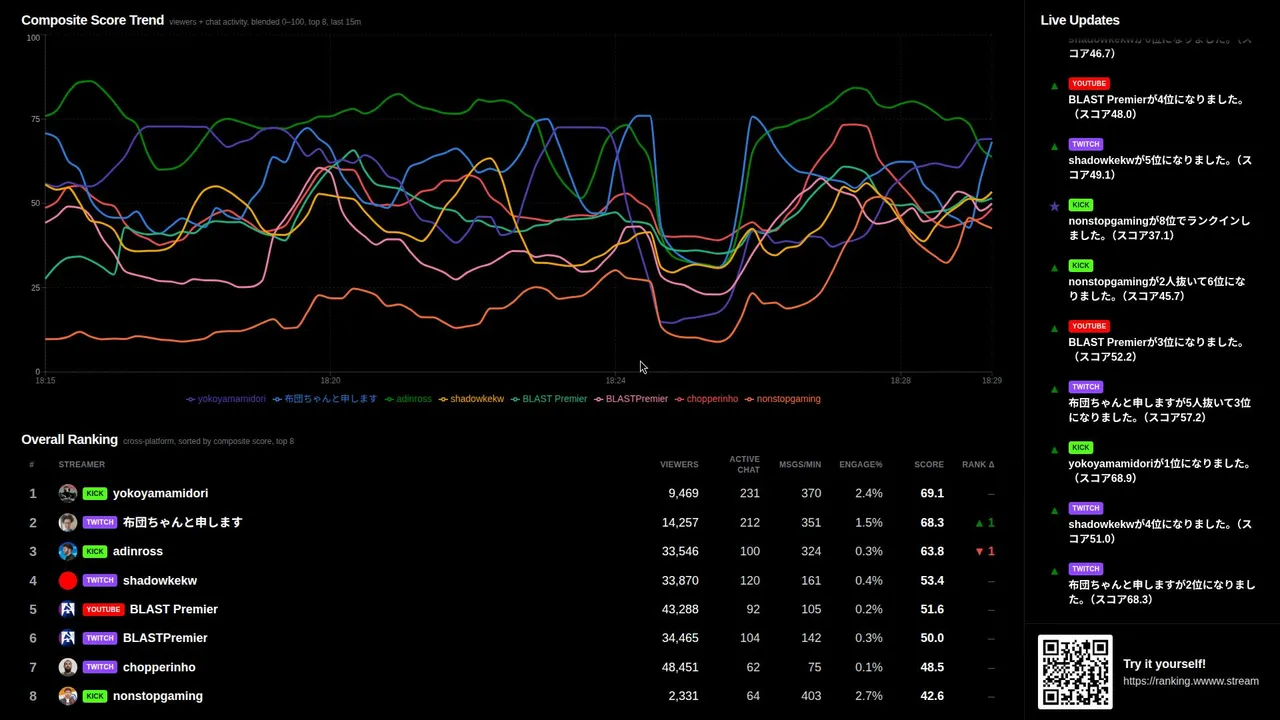Click the 'Overall Ranking' heading
The image size is (1280, 720).
tap(69, 439)
